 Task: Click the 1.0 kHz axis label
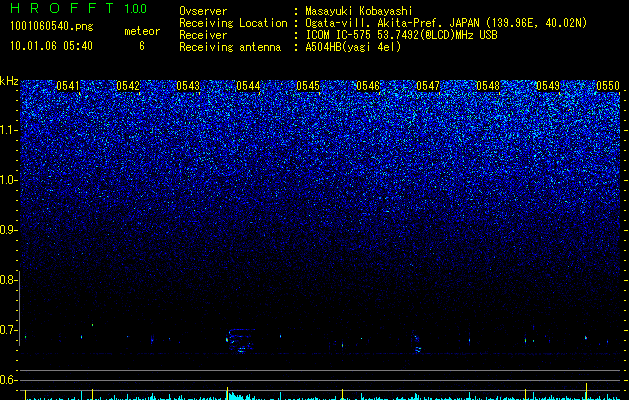tap(9, 180)
